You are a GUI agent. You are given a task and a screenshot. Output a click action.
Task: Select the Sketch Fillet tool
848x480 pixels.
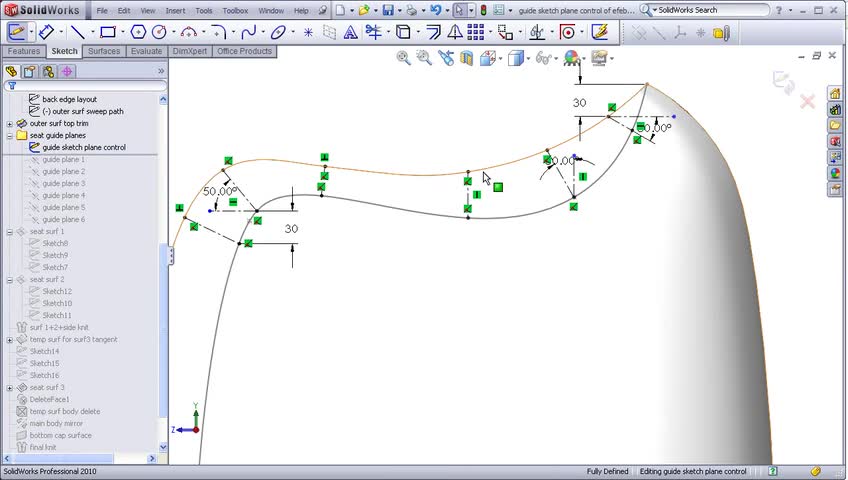(218, 32)
